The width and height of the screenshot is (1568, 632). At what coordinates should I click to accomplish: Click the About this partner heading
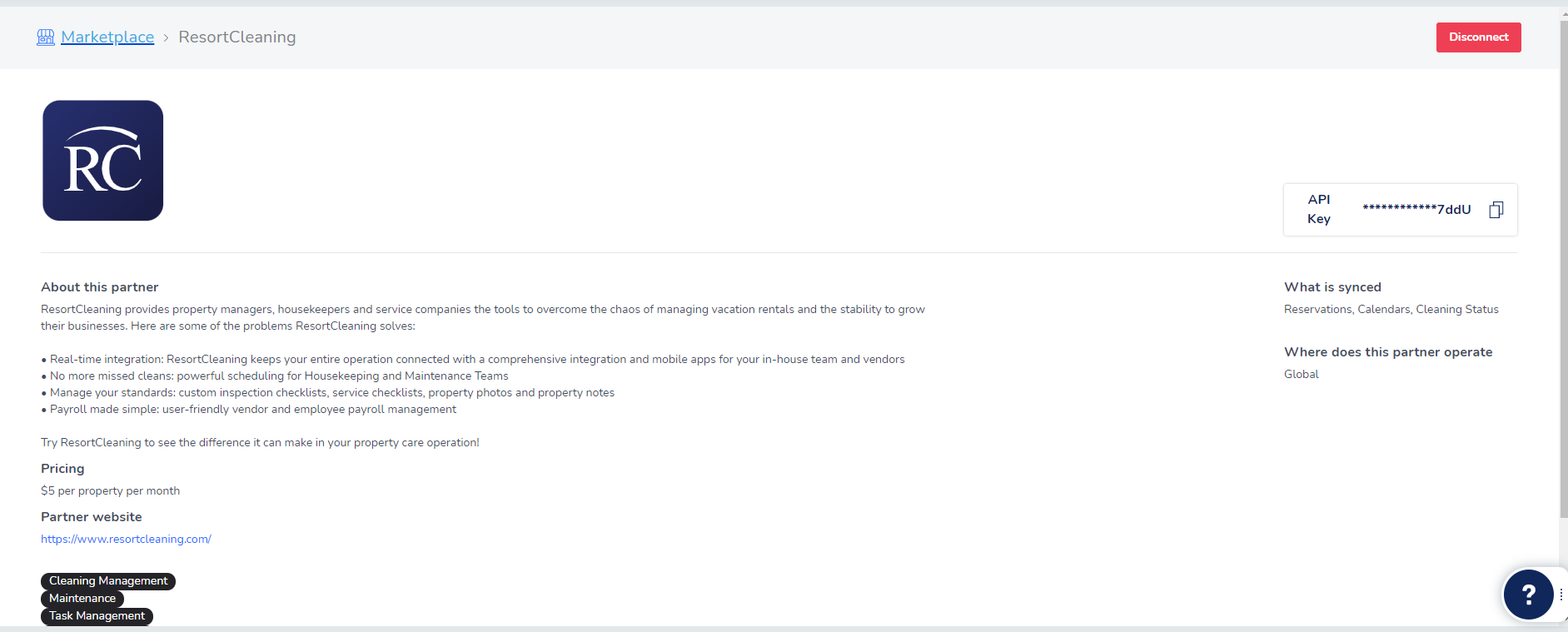(99, 287)
